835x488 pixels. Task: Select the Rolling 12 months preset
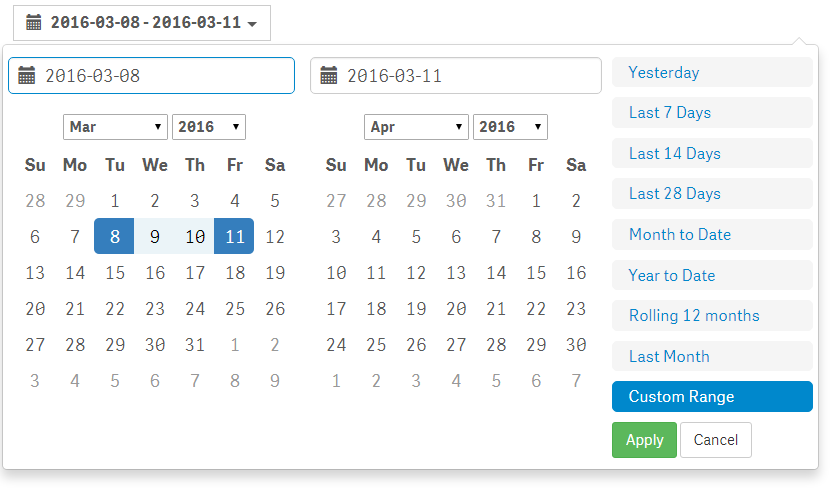coord(712,315)
